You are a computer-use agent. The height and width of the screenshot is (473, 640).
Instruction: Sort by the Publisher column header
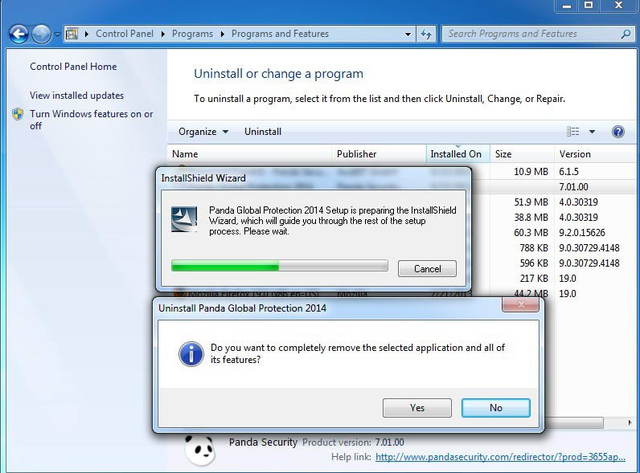[379, 154]
